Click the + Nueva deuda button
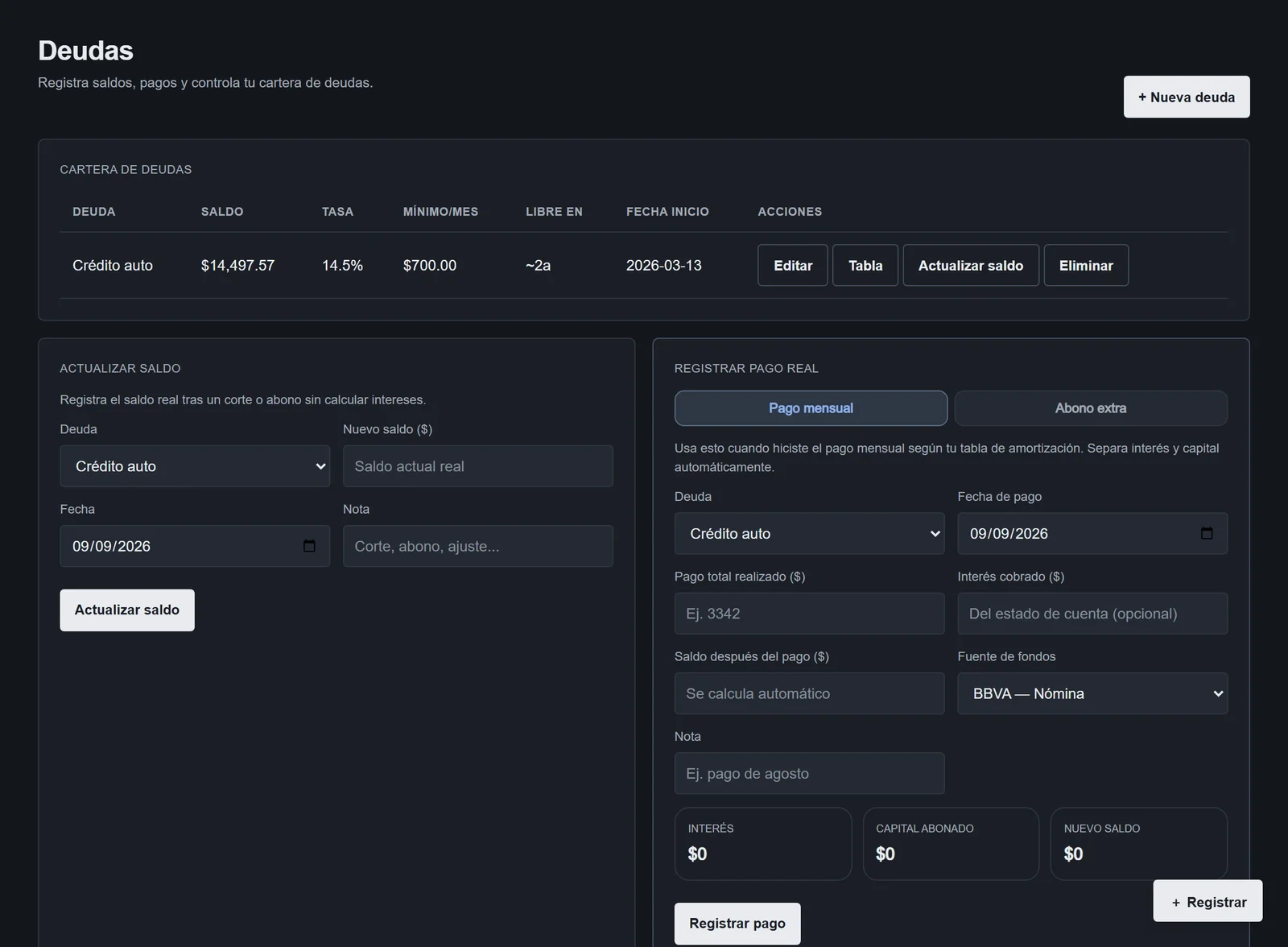Viewport: 1288px width, 947px height. click(1187, 97)
